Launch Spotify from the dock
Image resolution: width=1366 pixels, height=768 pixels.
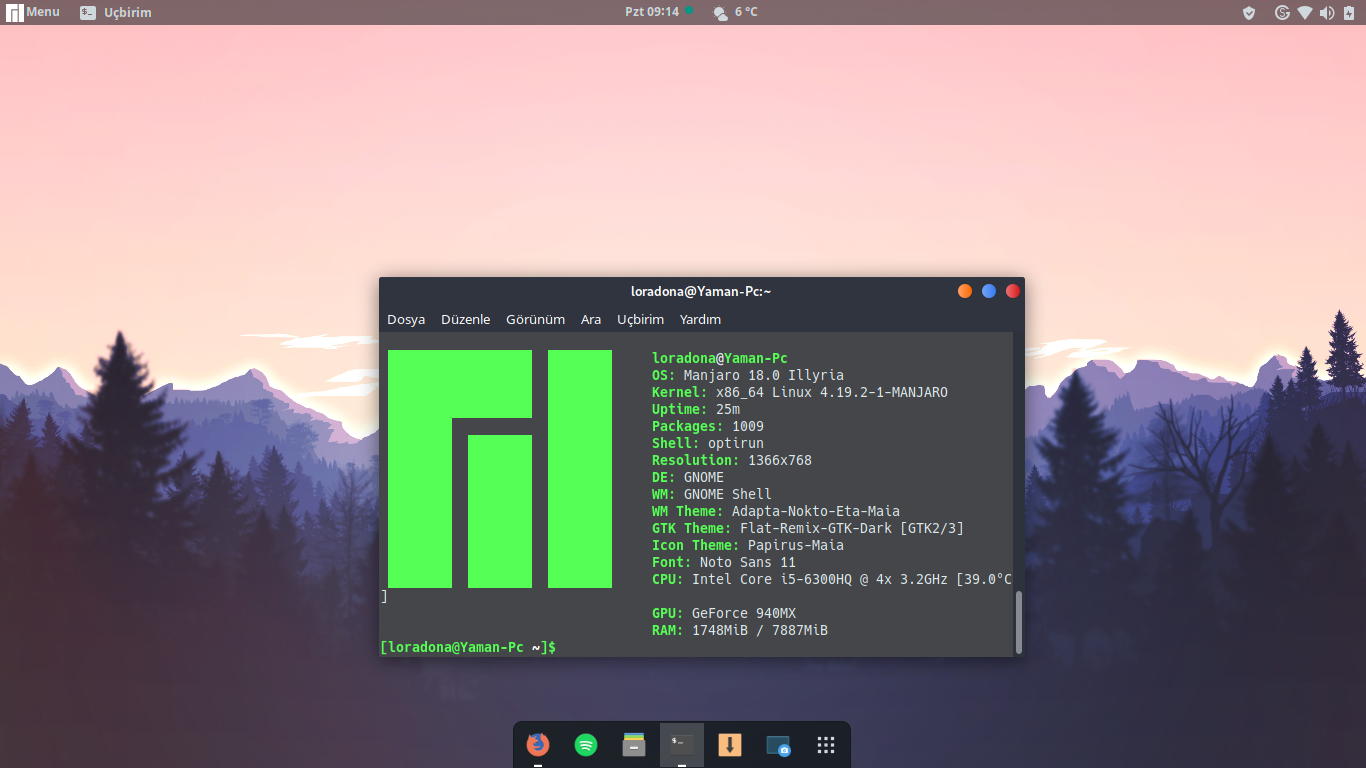586,745
